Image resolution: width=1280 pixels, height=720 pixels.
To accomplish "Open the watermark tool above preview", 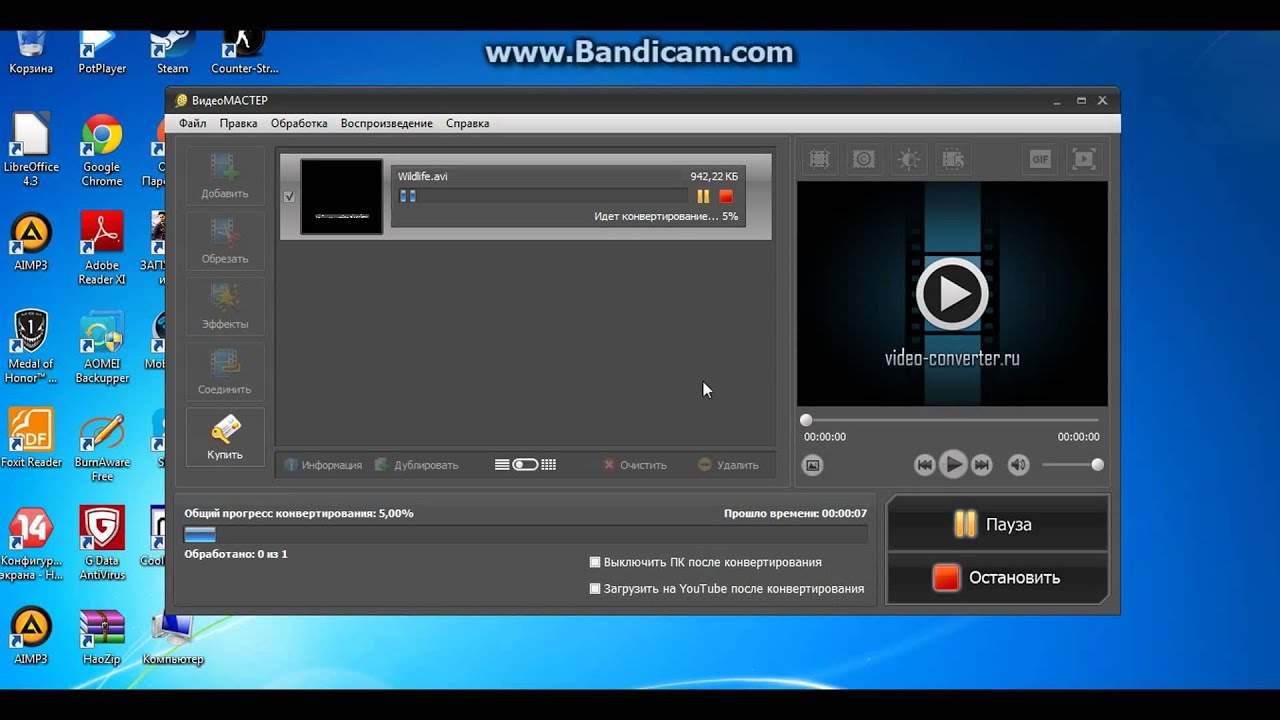I will pos(864,159).
